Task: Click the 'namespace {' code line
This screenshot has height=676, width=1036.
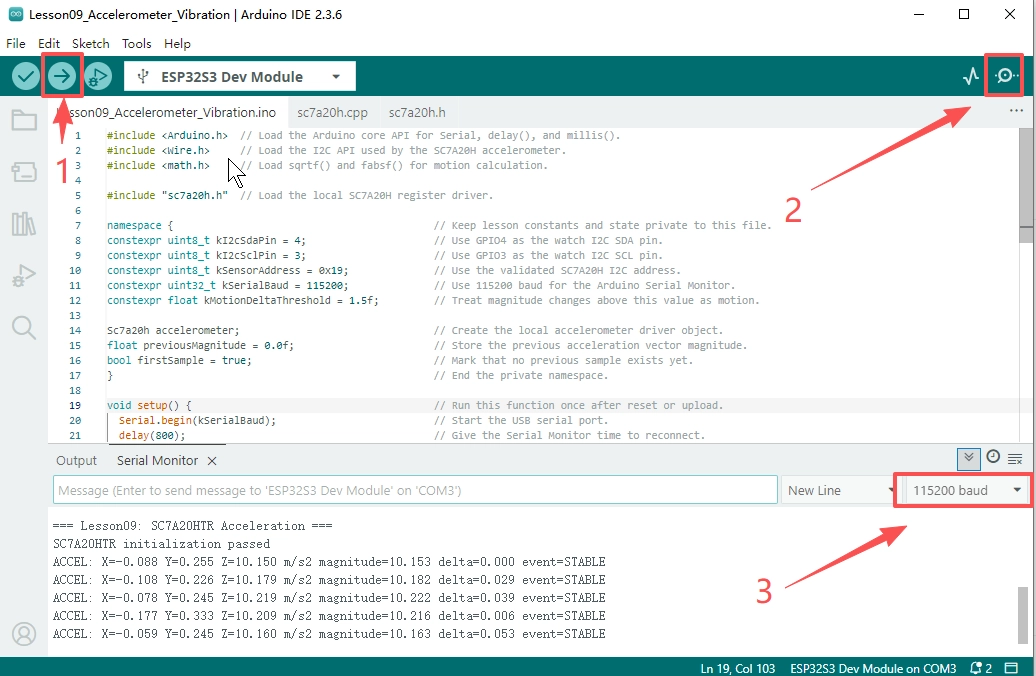Action: point(140,225)
